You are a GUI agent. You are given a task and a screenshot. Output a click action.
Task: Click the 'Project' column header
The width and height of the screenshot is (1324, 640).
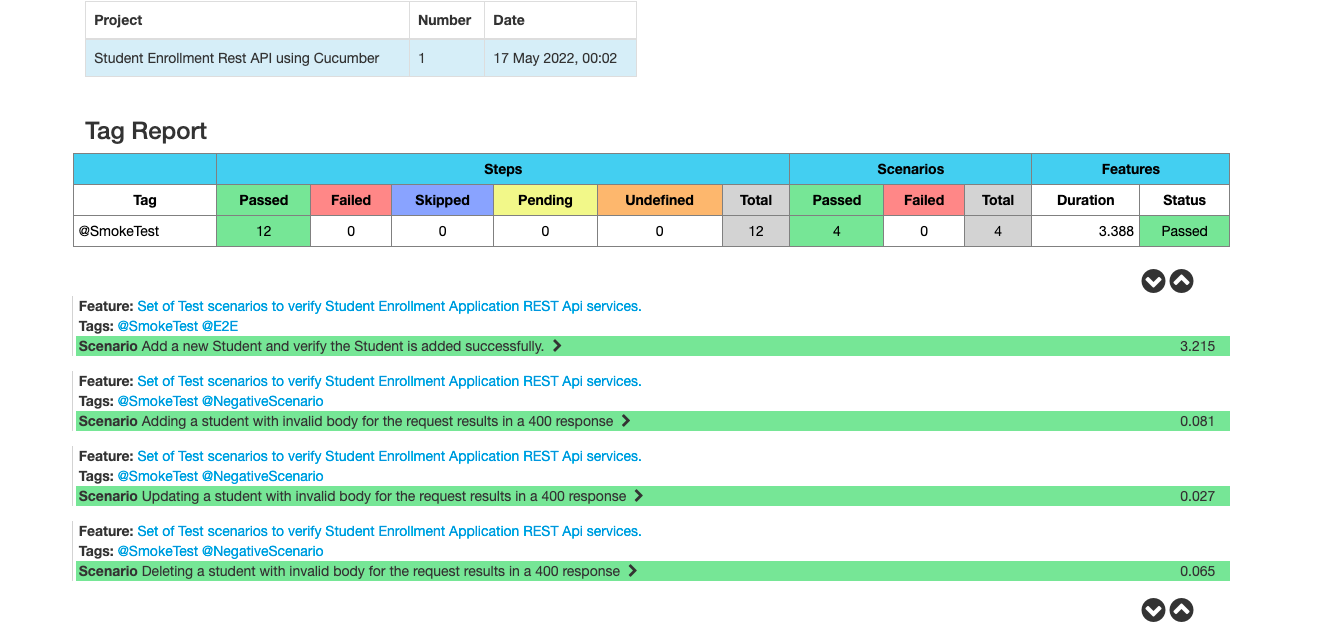(248, 20)
